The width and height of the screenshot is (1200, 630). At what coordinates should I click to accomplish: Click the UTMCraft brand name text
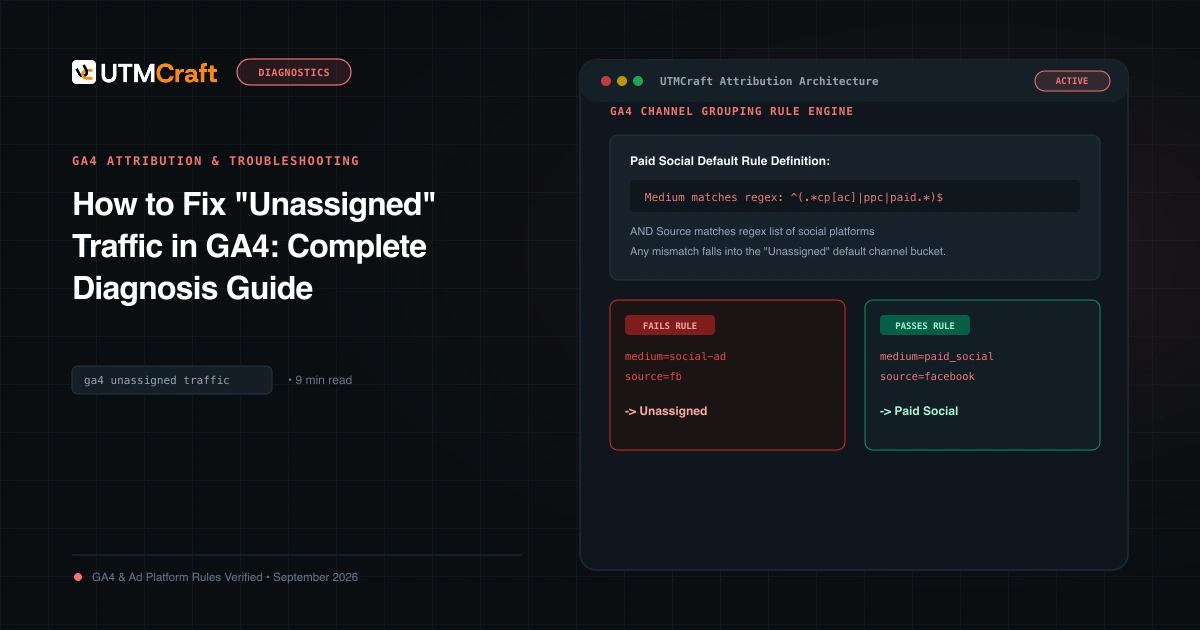click(159, 73)
